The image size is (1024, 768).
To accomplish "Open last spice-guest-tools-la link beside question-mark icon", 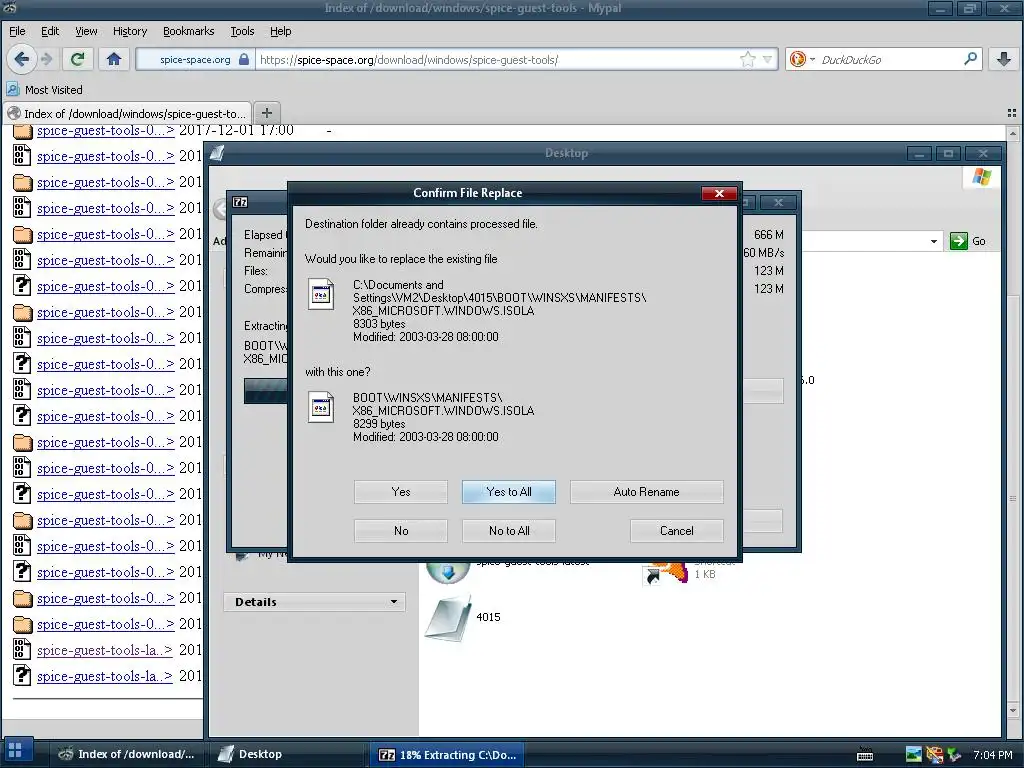I will pos(104,676).
